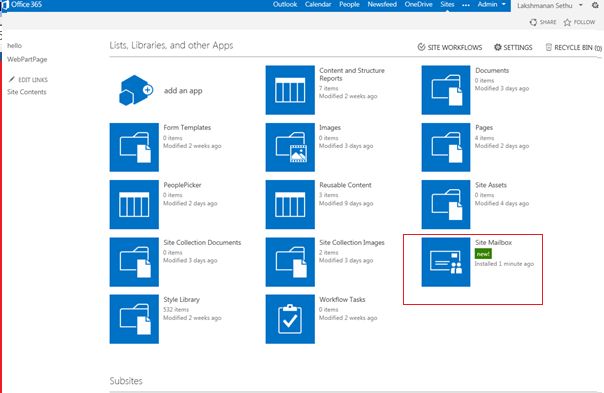Viewport: 604px width, 393px height.
Task: Open Content and Structure Reports tile icon
Action: point(290,90)
